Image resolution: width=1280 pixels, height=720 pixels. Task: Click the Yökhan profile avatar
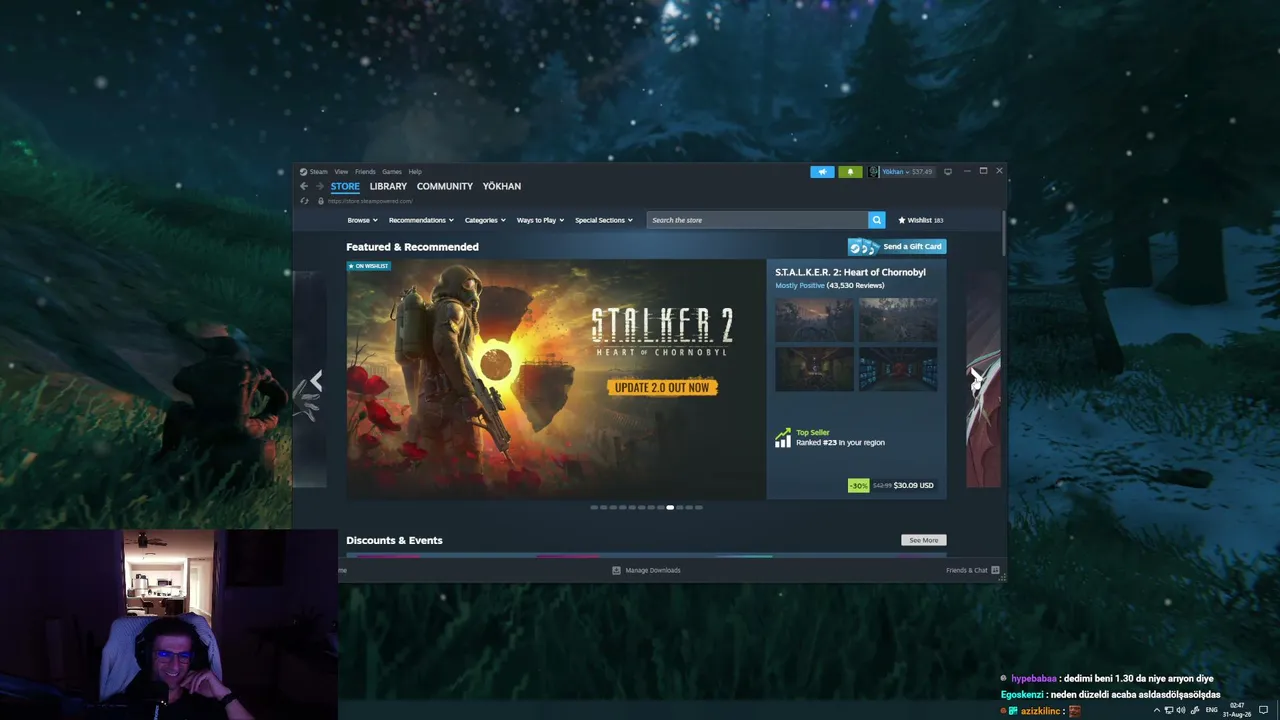click(873, 172)
